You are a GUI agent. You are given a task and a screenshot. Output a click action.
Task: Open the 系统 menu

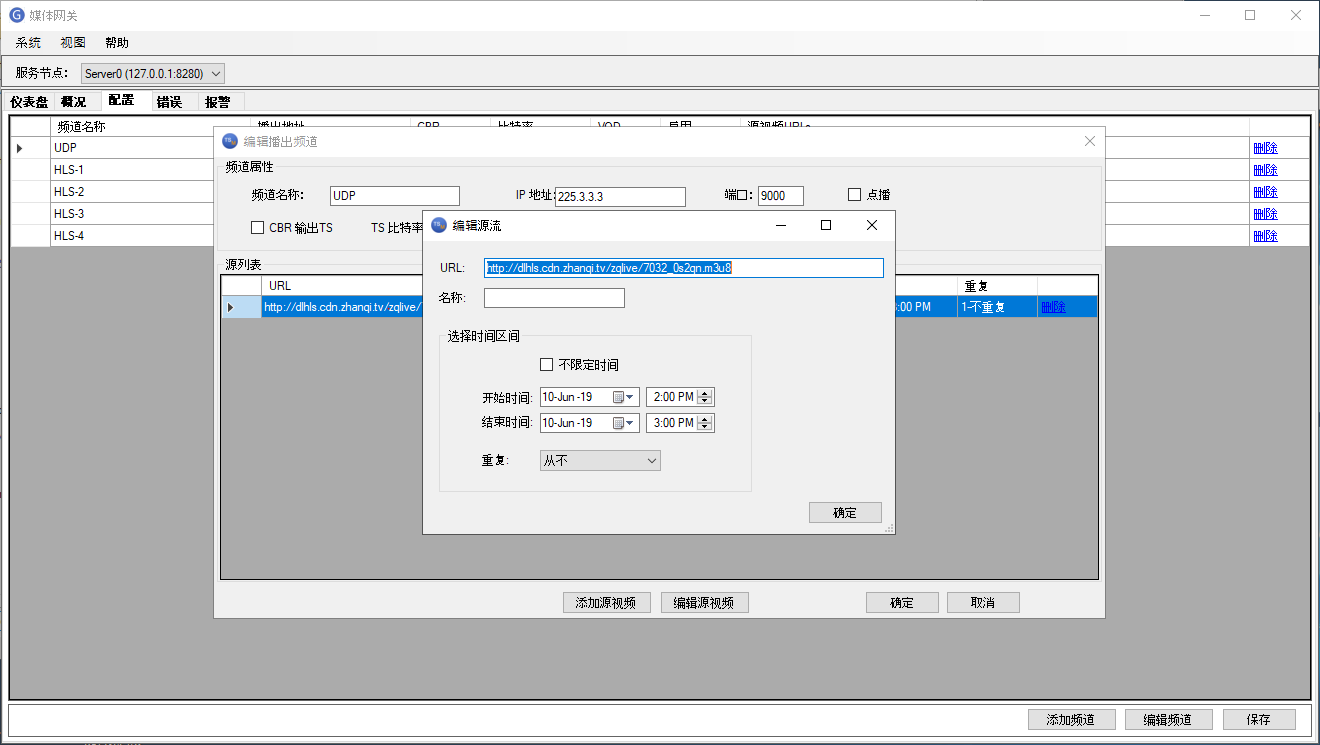coord(26,42)
